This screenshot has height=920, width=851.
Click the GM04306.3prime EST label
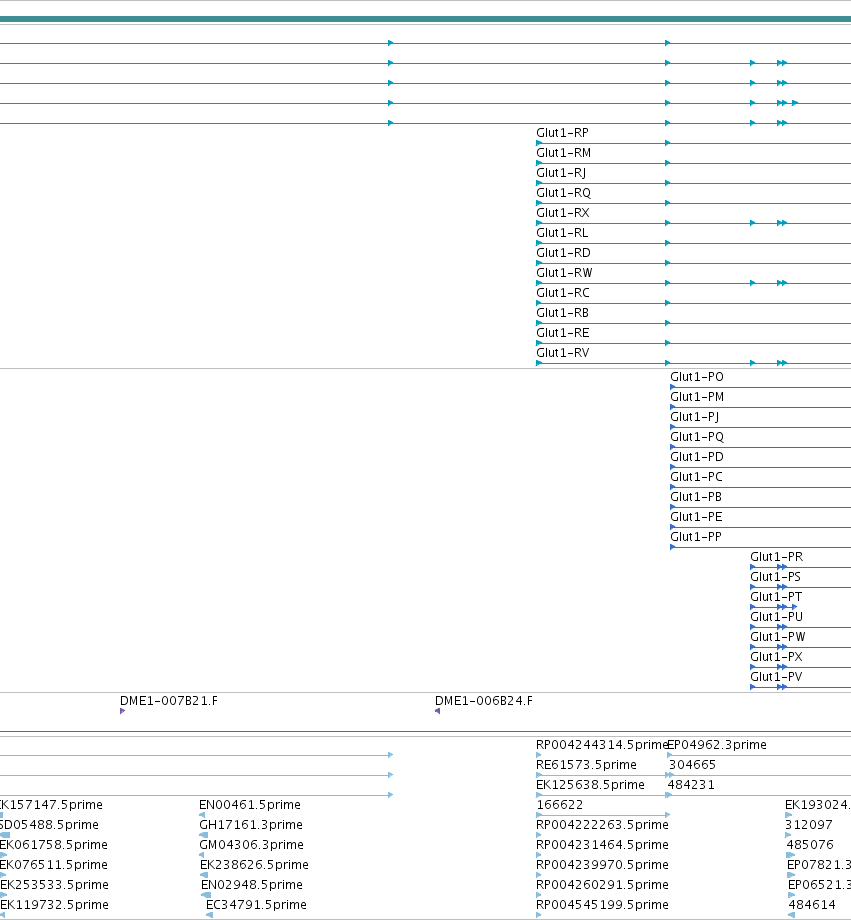pyautogui.click(x=252, y=844)
